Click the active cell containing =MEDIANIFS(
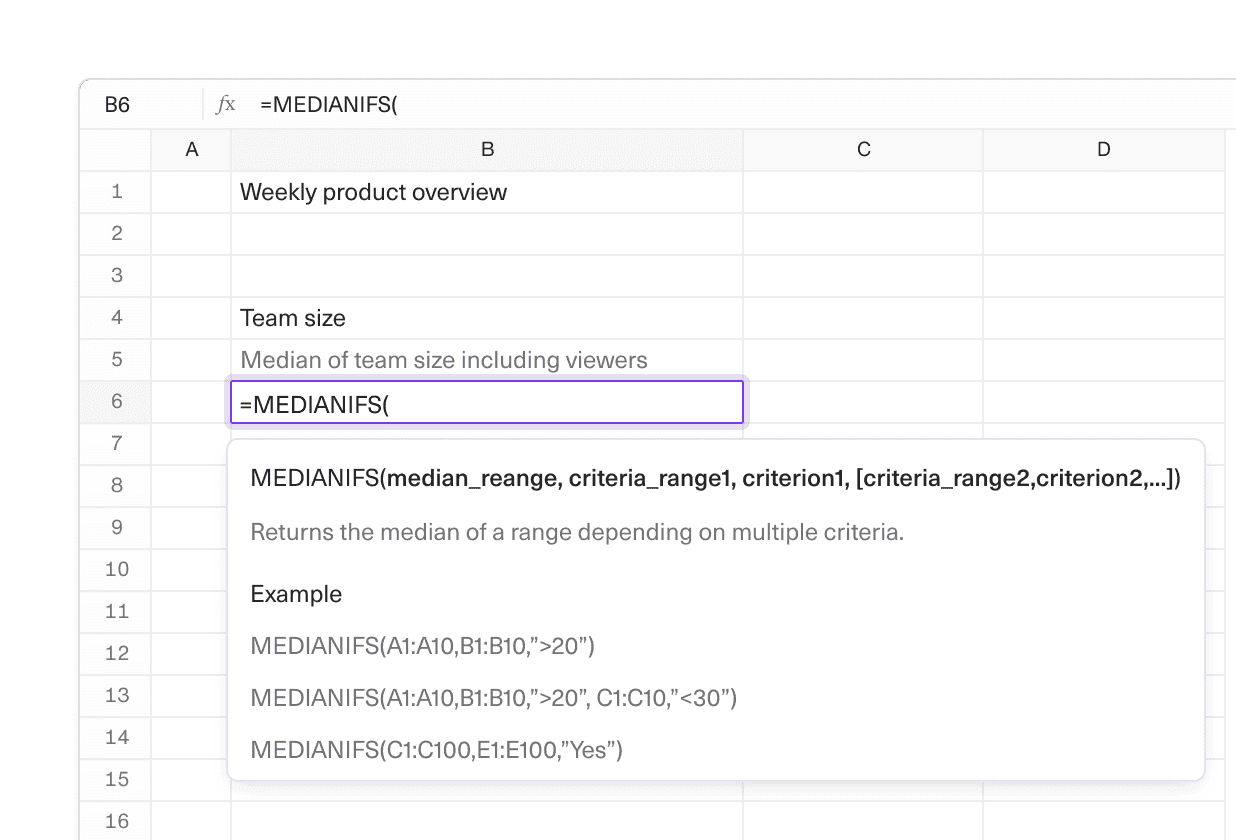 coord(487,401)
